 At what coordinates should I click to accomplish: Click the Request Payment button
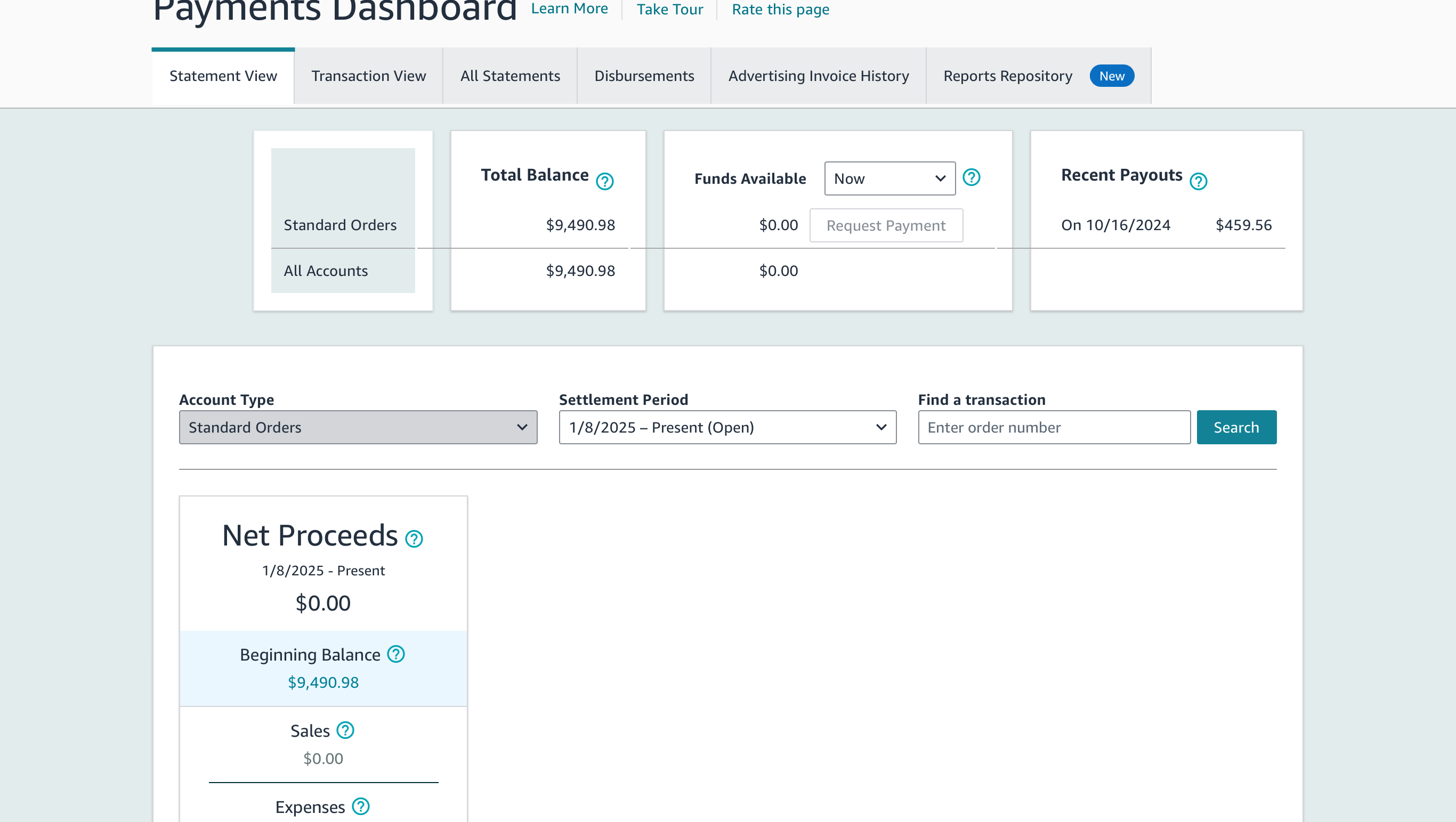click(886, 225)
